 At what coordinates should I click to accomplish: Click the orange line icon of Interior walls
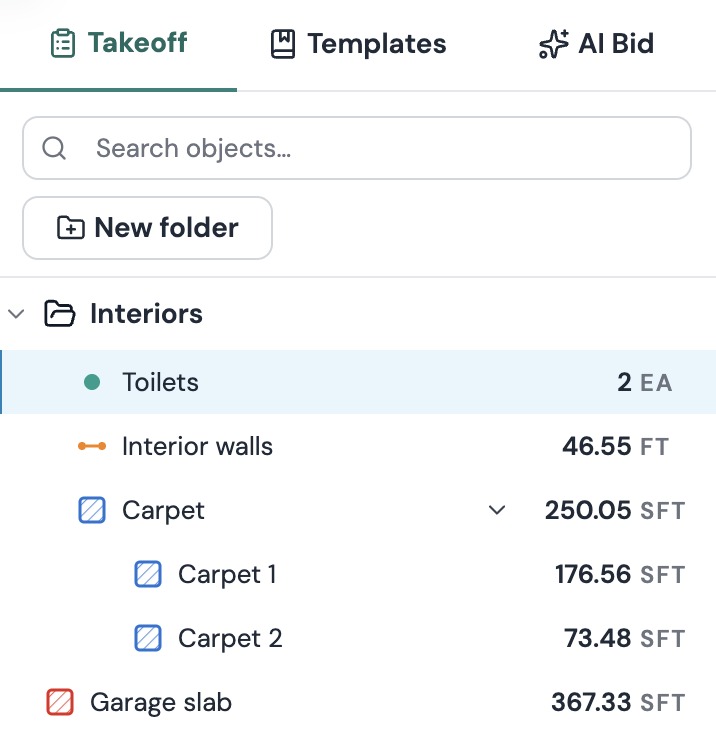pyautogui.click(x=92, y=446)
